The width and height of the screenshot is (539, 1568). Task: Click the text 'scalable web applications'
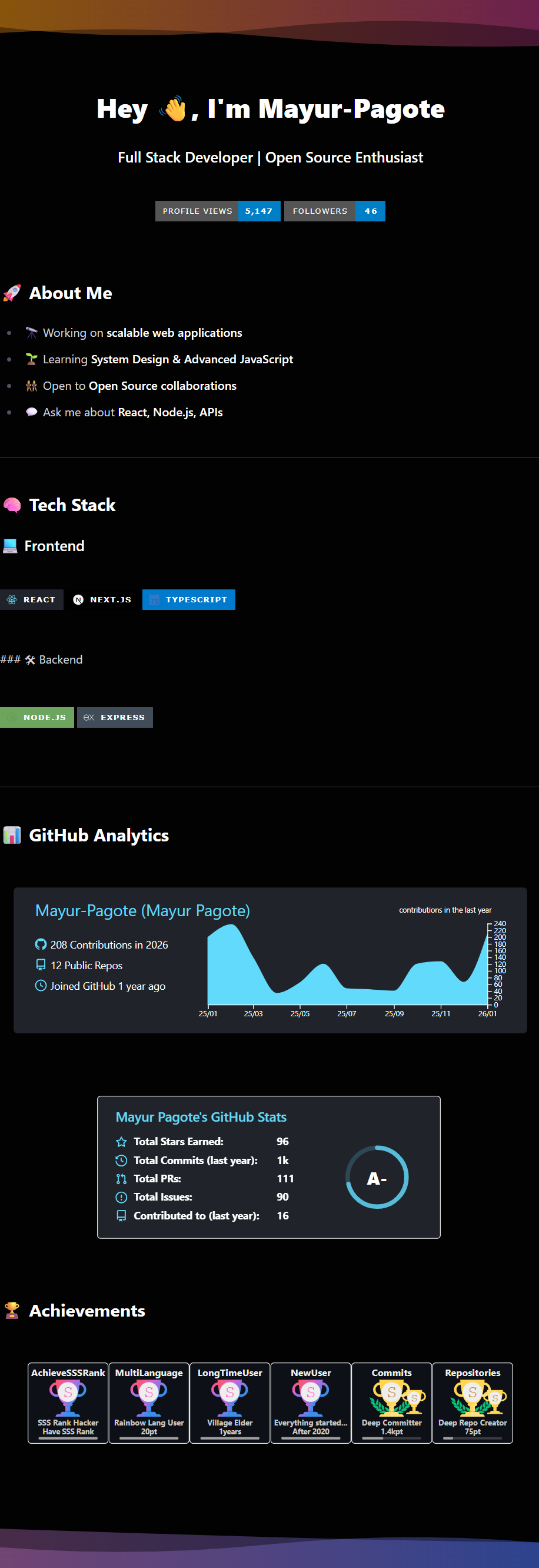click(174, 333)
